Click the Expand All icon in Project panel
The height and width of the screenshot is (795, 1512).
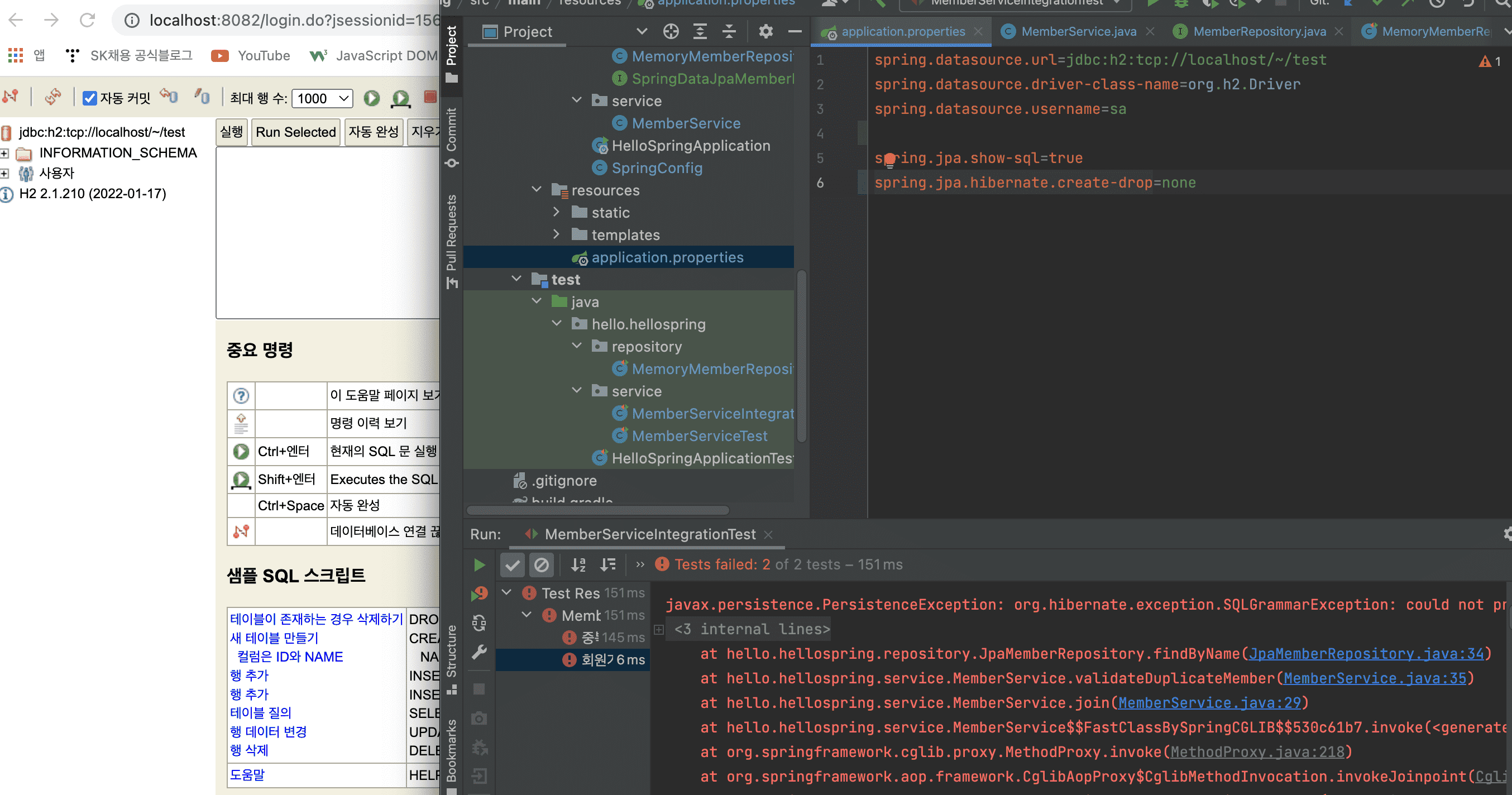[x=700, y=32]
